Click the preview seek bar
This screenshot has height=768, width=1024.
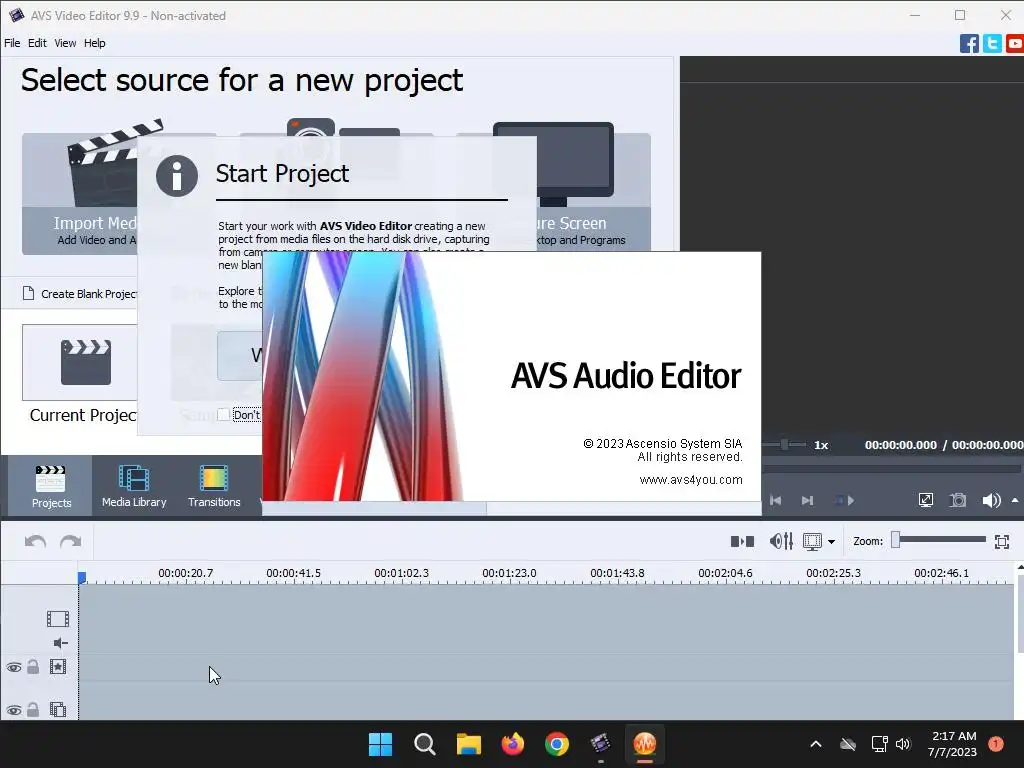[x=891, y=468]
